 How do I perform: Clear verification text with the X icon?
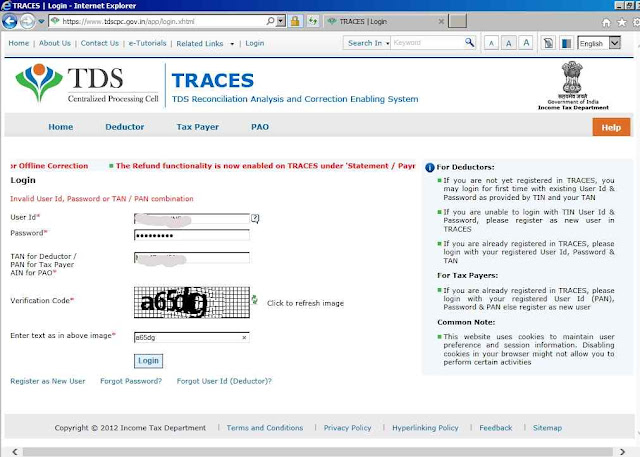tap(244, 337)
